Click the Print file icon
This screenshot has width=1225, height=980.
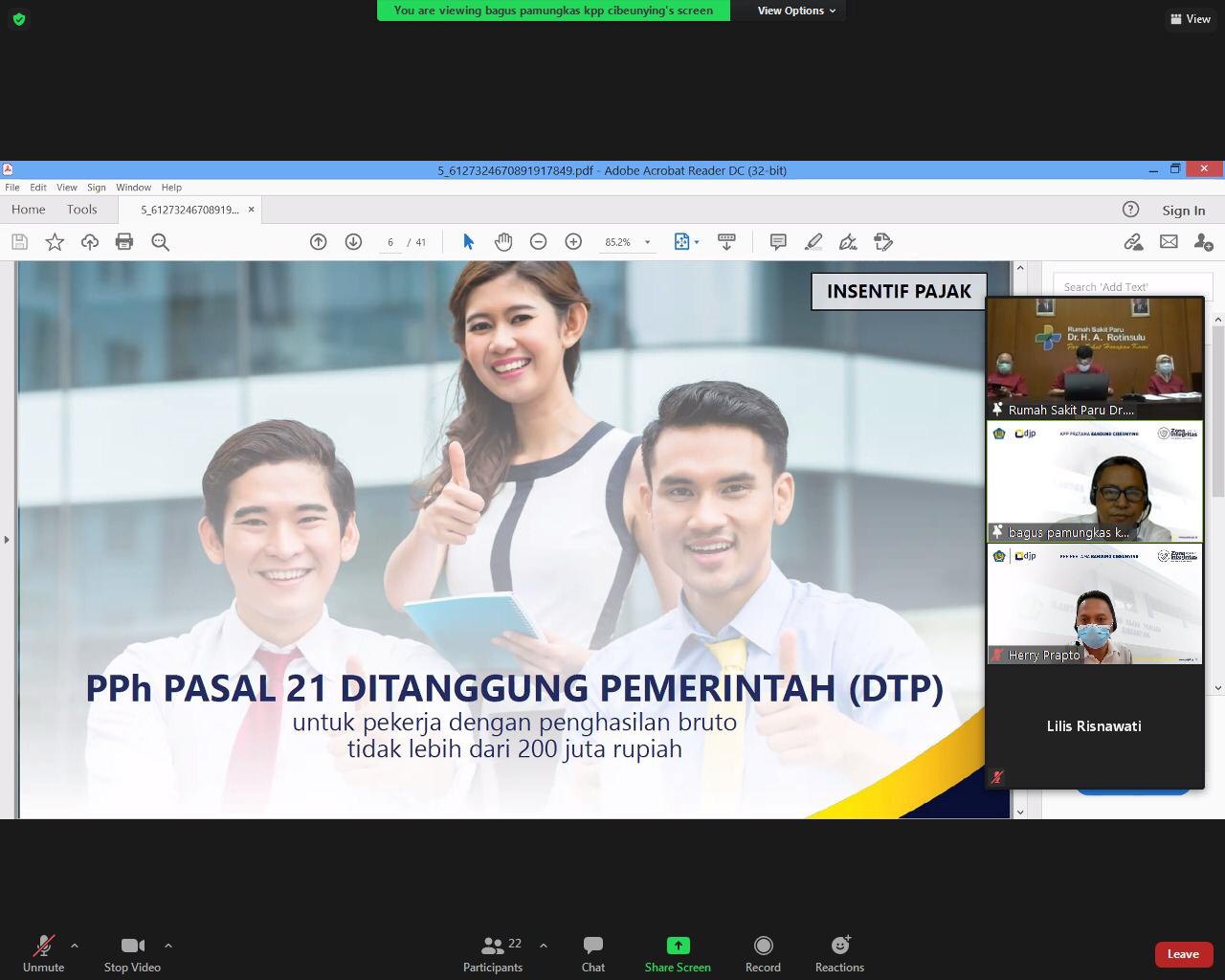tap(124, 242)
